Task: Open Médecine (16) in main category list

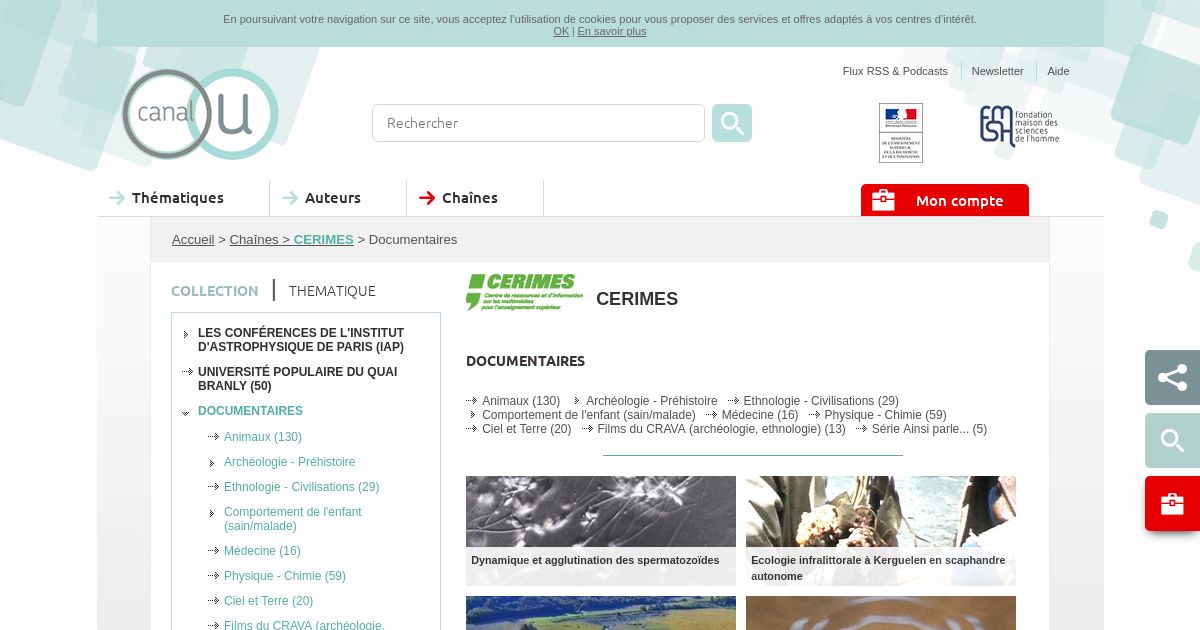Action: pos(760,415)
